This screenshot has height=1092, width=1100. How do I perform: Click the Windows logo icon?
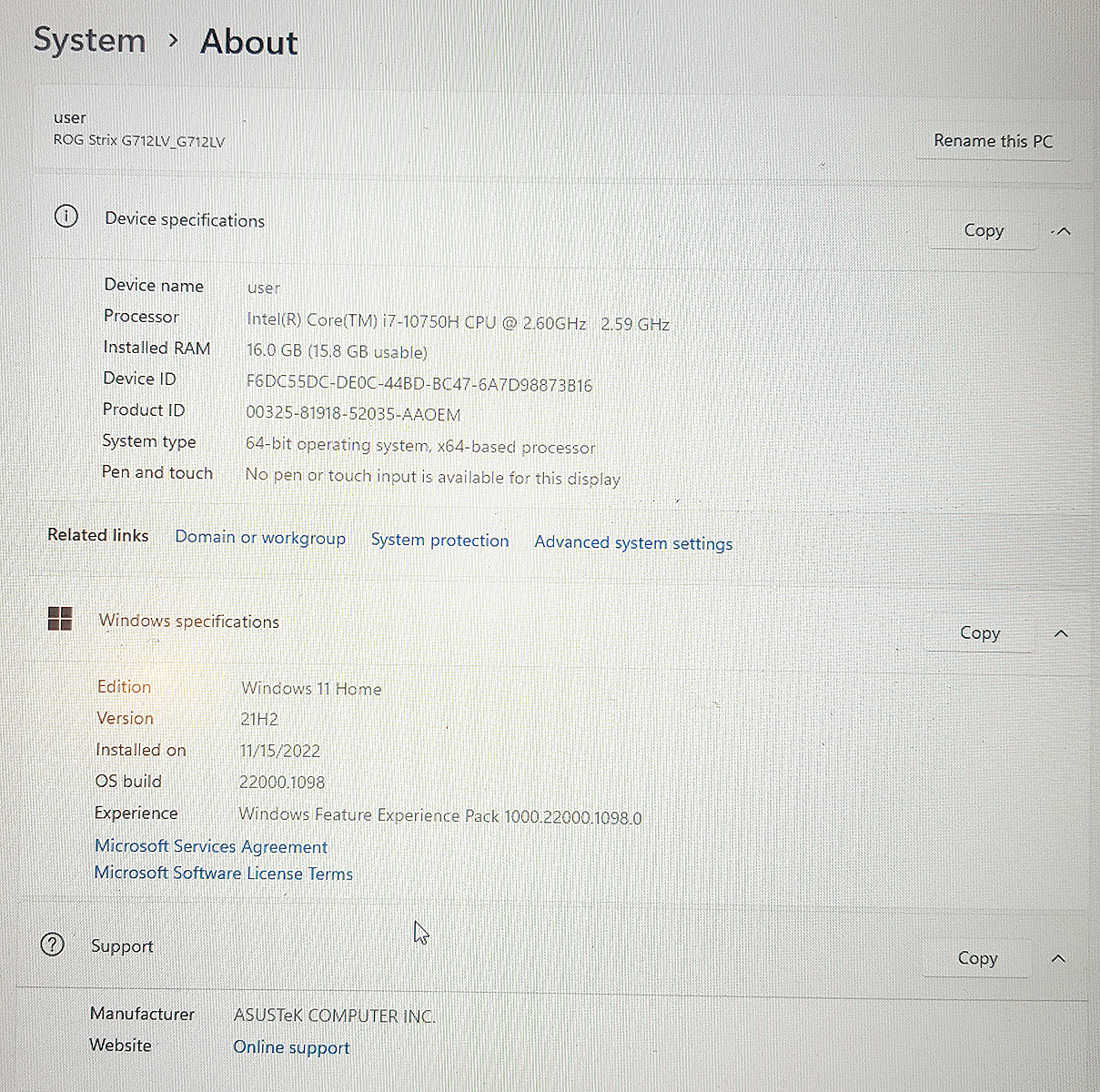60,619
